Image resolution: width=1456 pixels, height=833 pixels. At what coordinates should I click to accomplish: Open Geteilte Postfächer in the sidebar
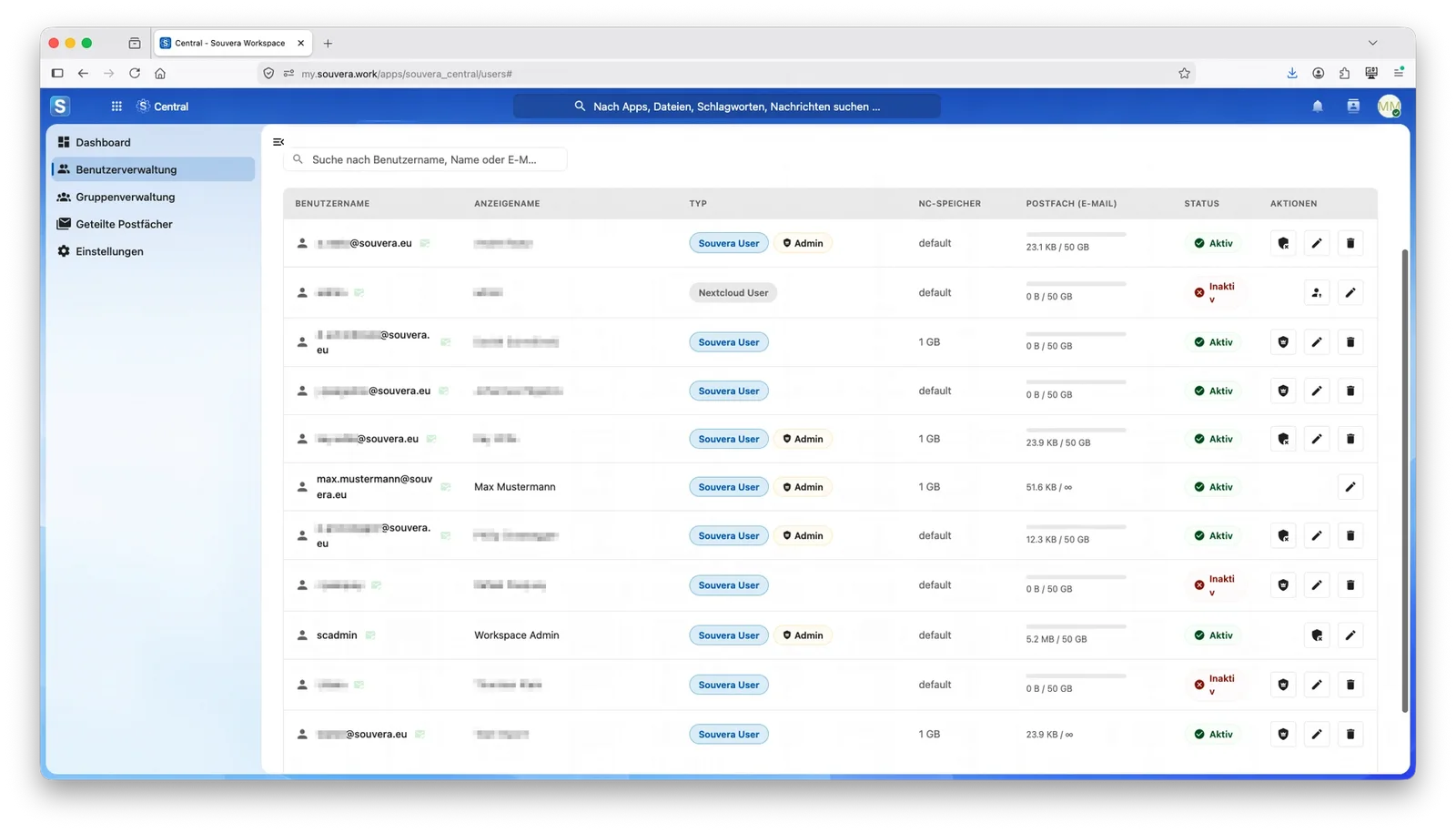click(x=153, y=224)
